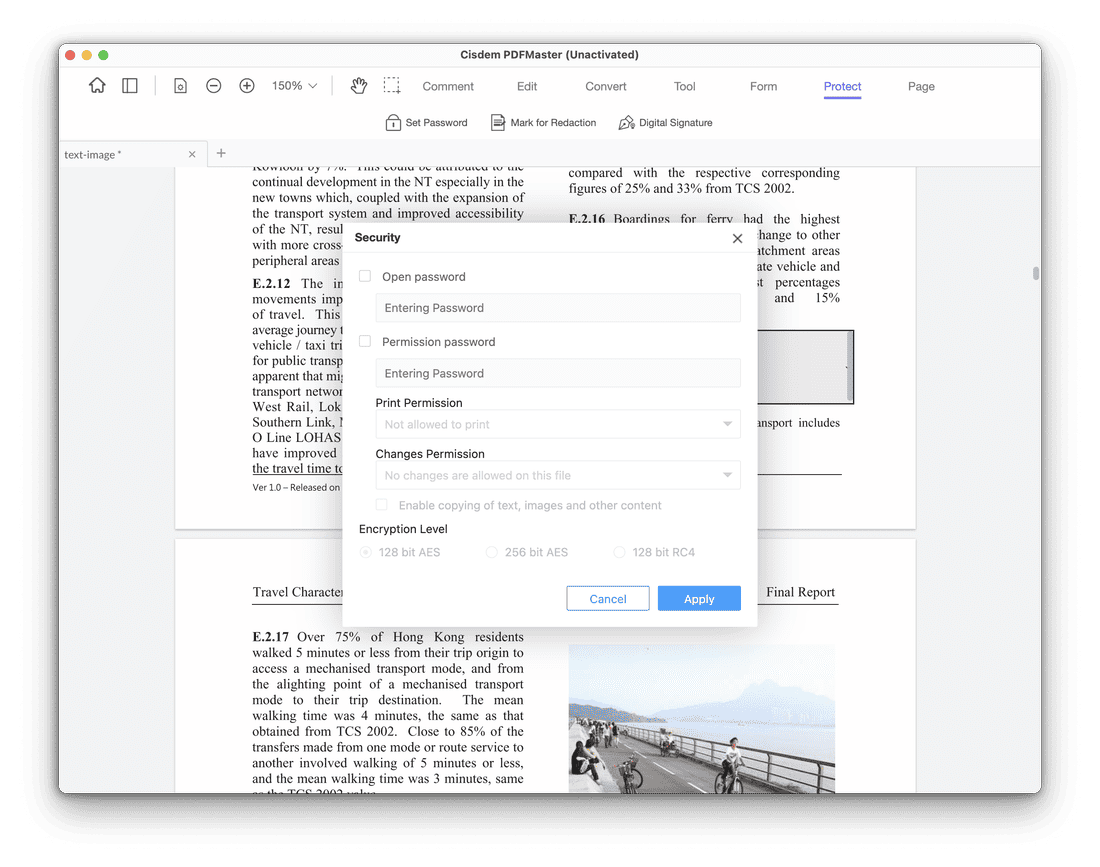Click the Permission password entry field

[558, 373]
